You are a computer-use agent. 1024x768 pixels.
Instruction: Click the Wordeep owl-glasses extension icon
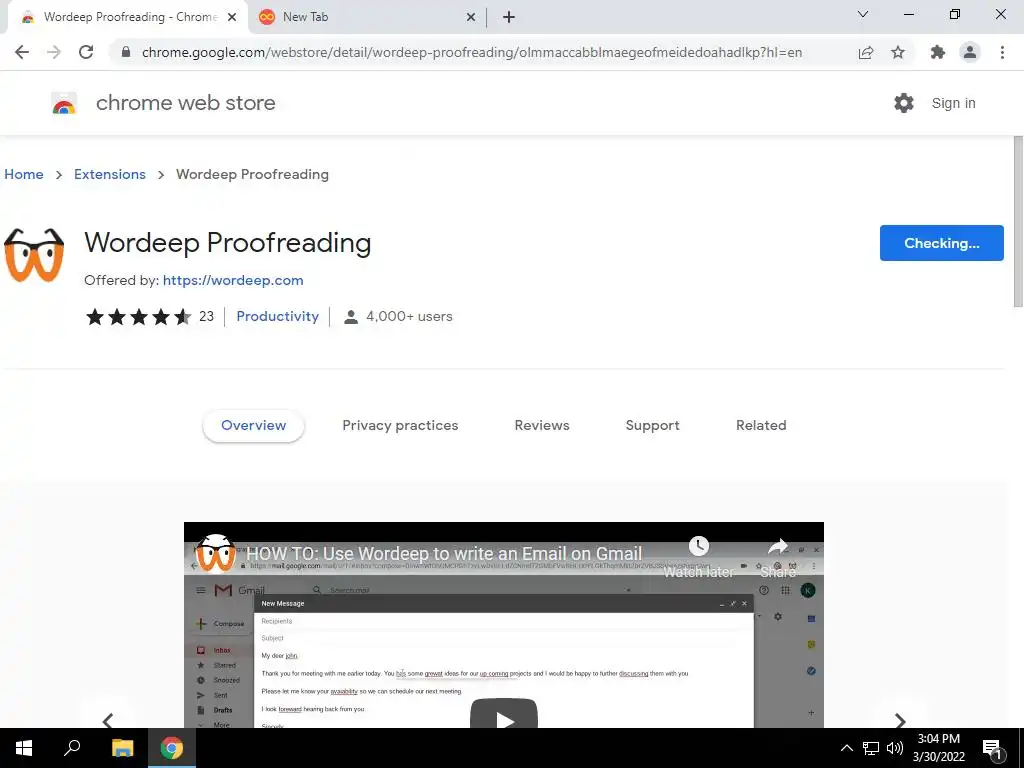point(34,255)
